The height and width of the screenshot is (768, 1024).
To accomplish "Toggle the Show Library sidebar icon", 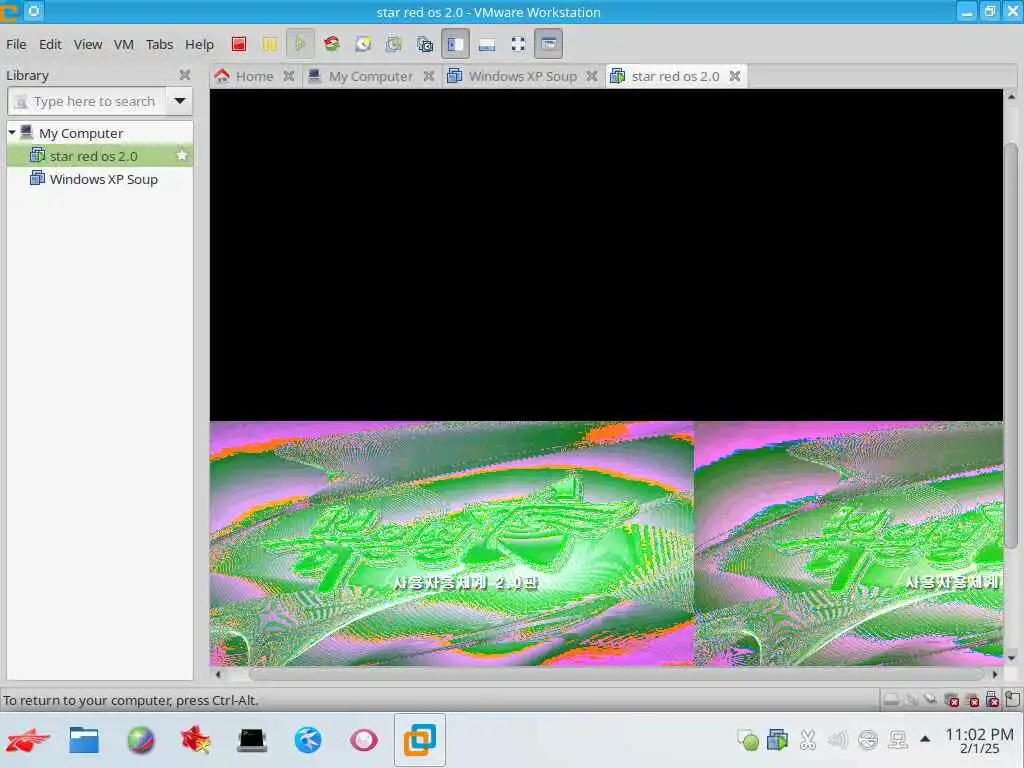I will point(455,44).
